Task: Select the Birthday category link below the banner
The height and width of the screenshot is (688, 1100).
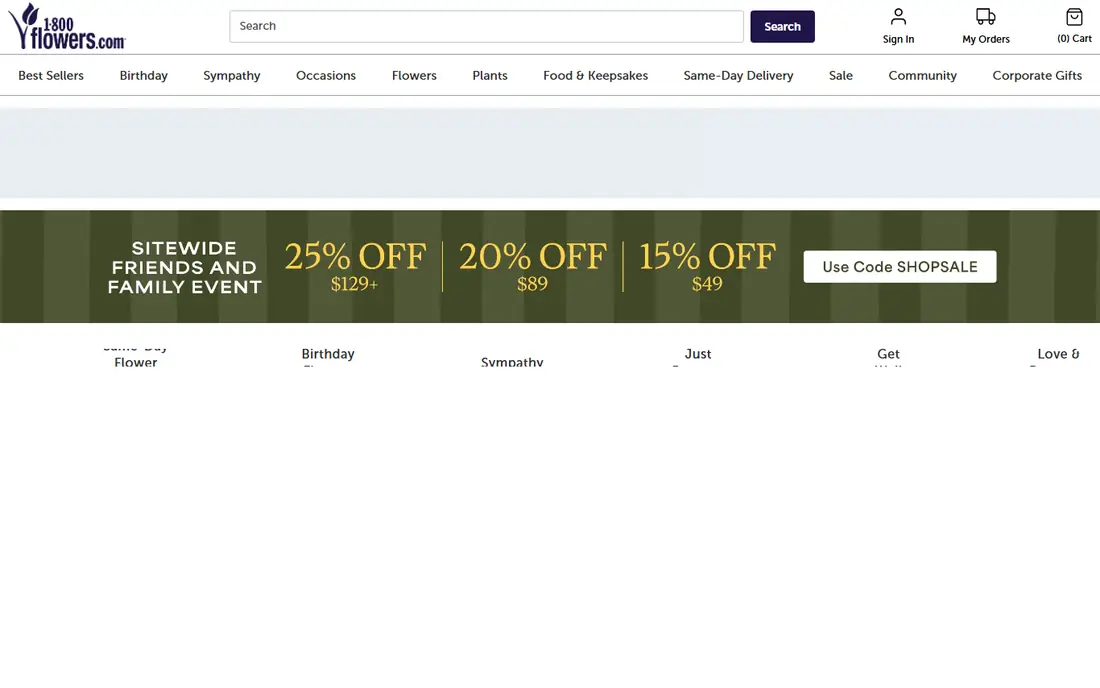Action: (x=328, y=356)
